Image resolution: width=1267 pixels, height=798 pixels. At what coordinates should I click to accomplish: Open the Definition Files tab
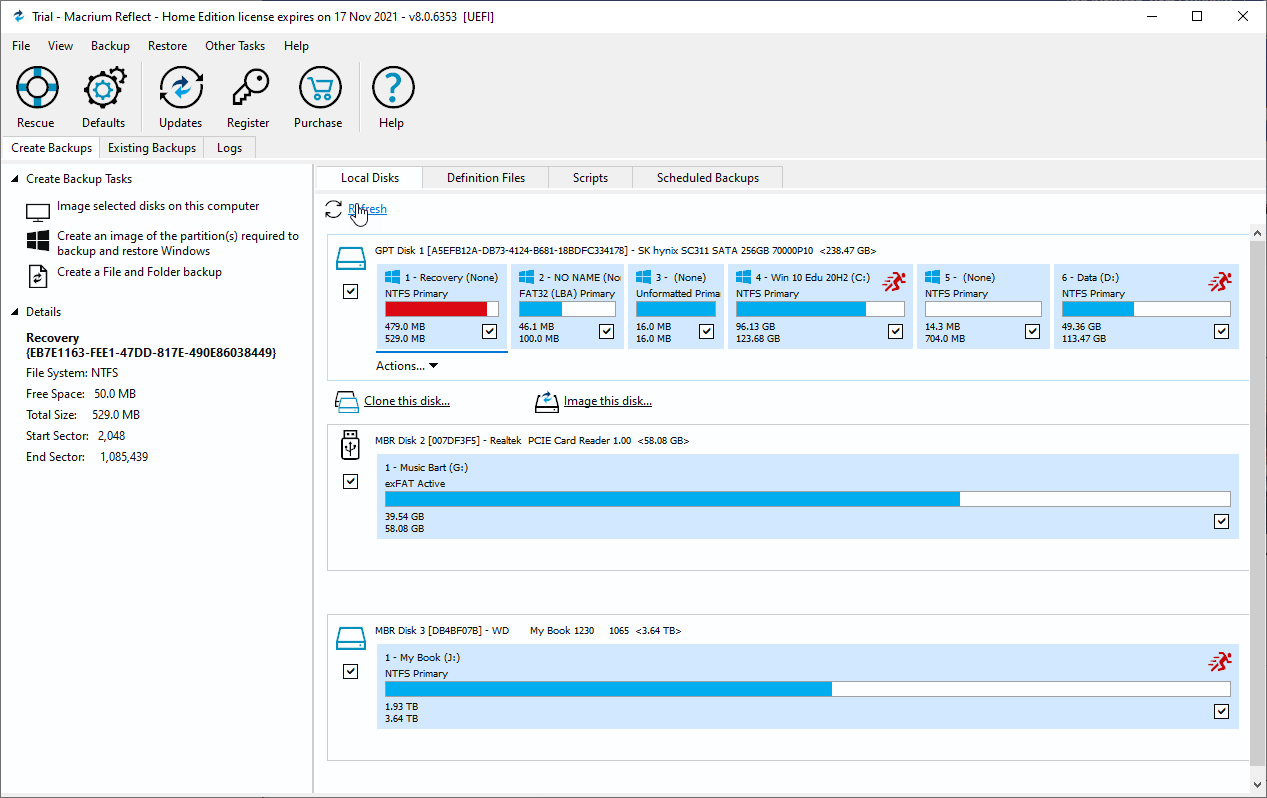click(486, 178)
